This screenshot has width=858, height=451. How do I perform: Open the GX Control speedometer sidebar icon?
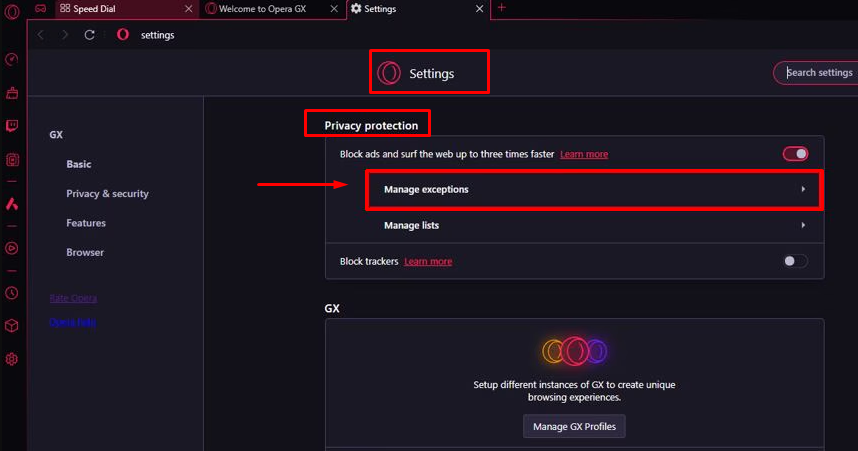(11, 59)
